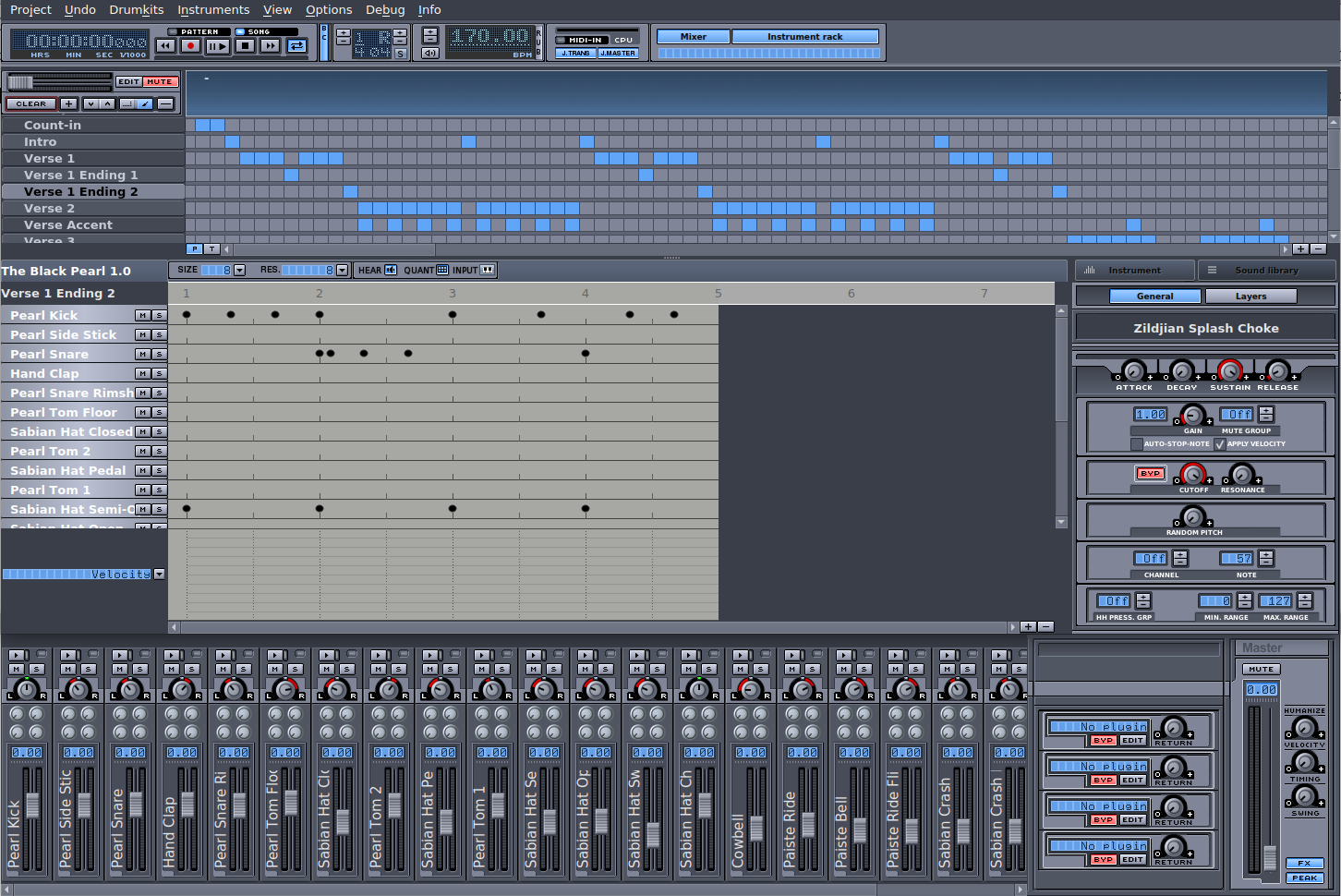Switch to the Layers tab
Image resolution: width=1341 pixels, height=896 pixels.
pyautogui.click(x=1250, y=297)
